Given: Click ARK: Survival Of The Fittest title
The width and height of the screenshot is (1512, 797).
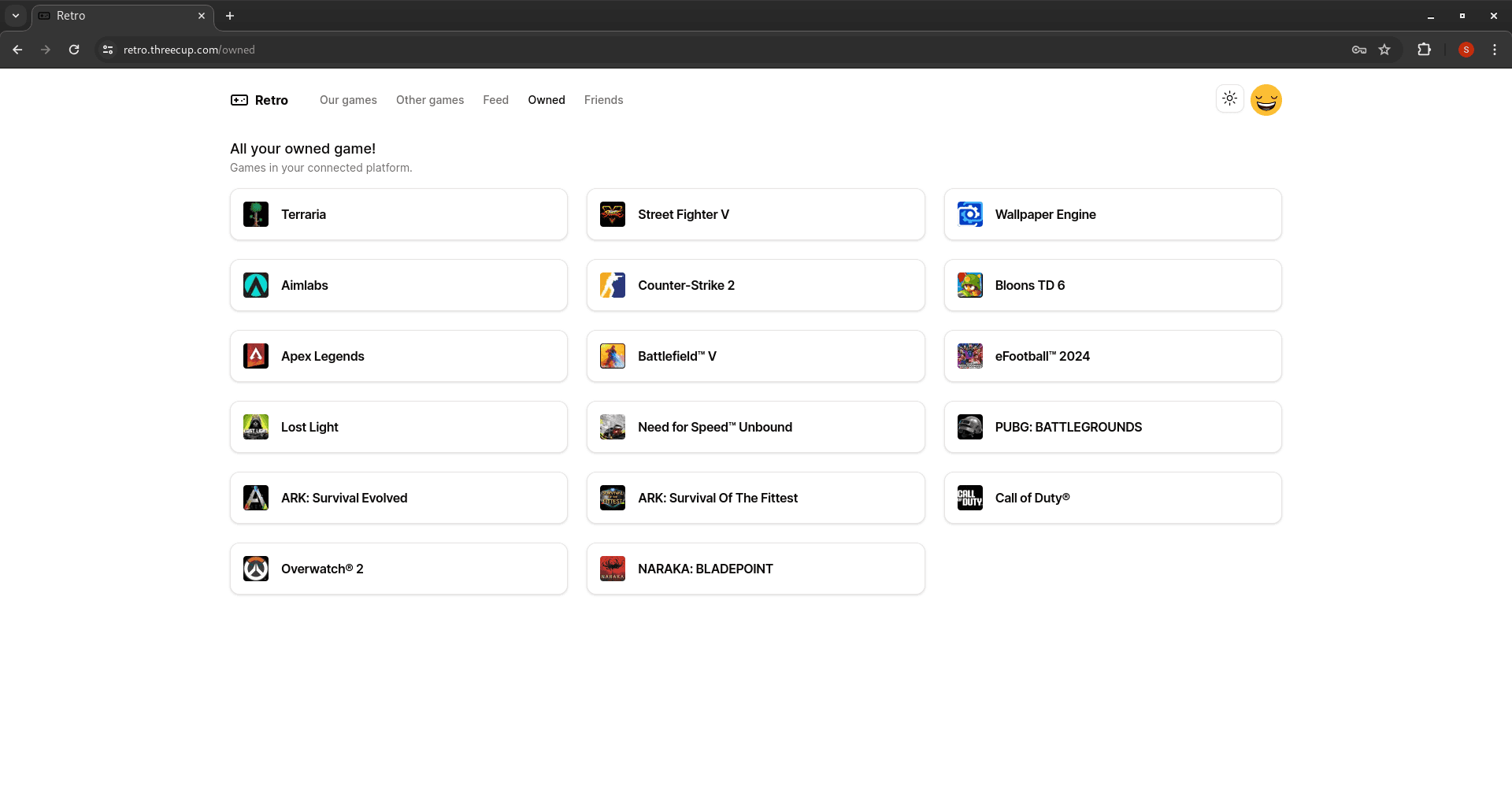Looking at the screenshot, I should [717, 498].
